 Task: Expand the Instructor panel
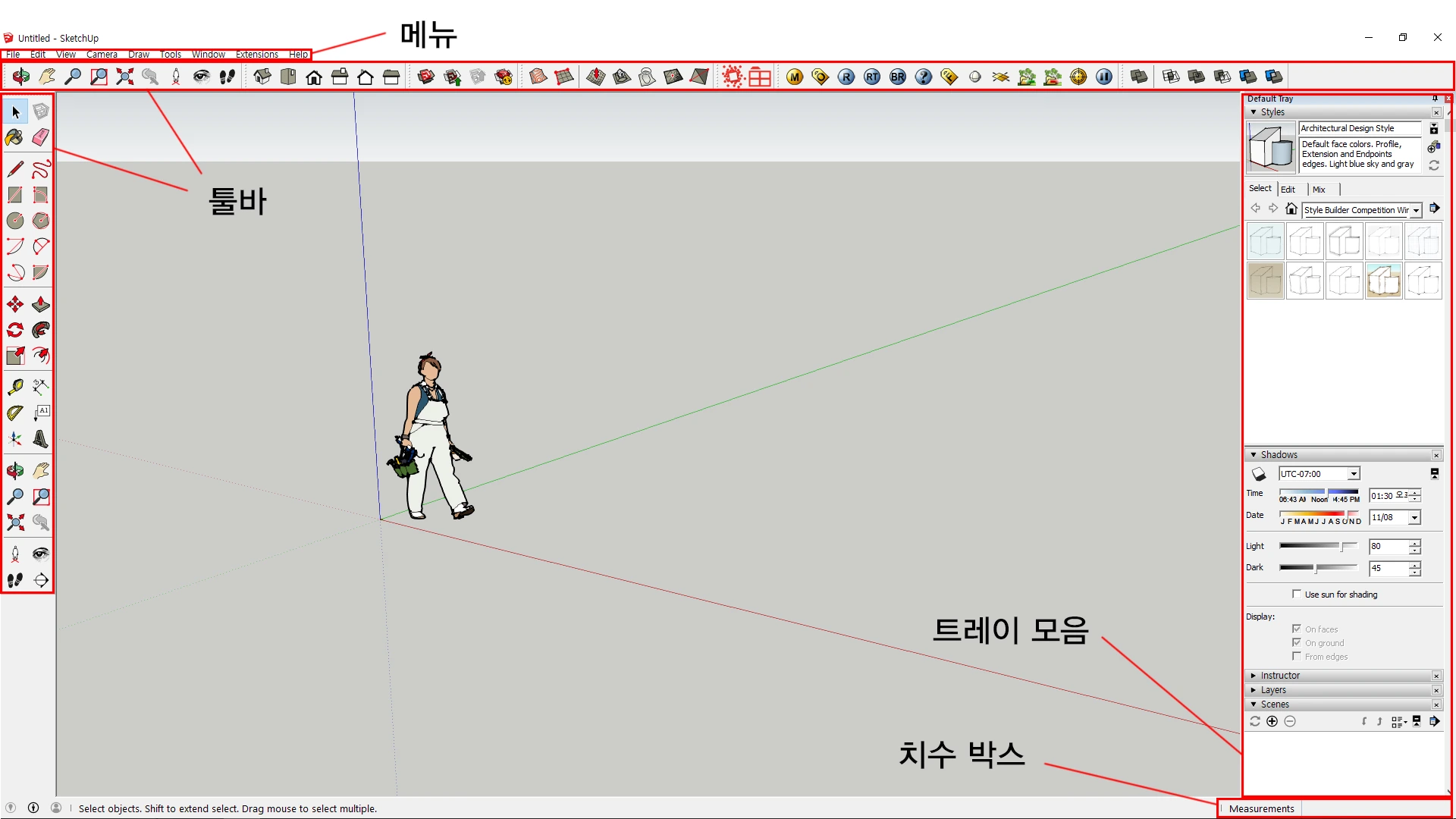(x=1254, y=676)
